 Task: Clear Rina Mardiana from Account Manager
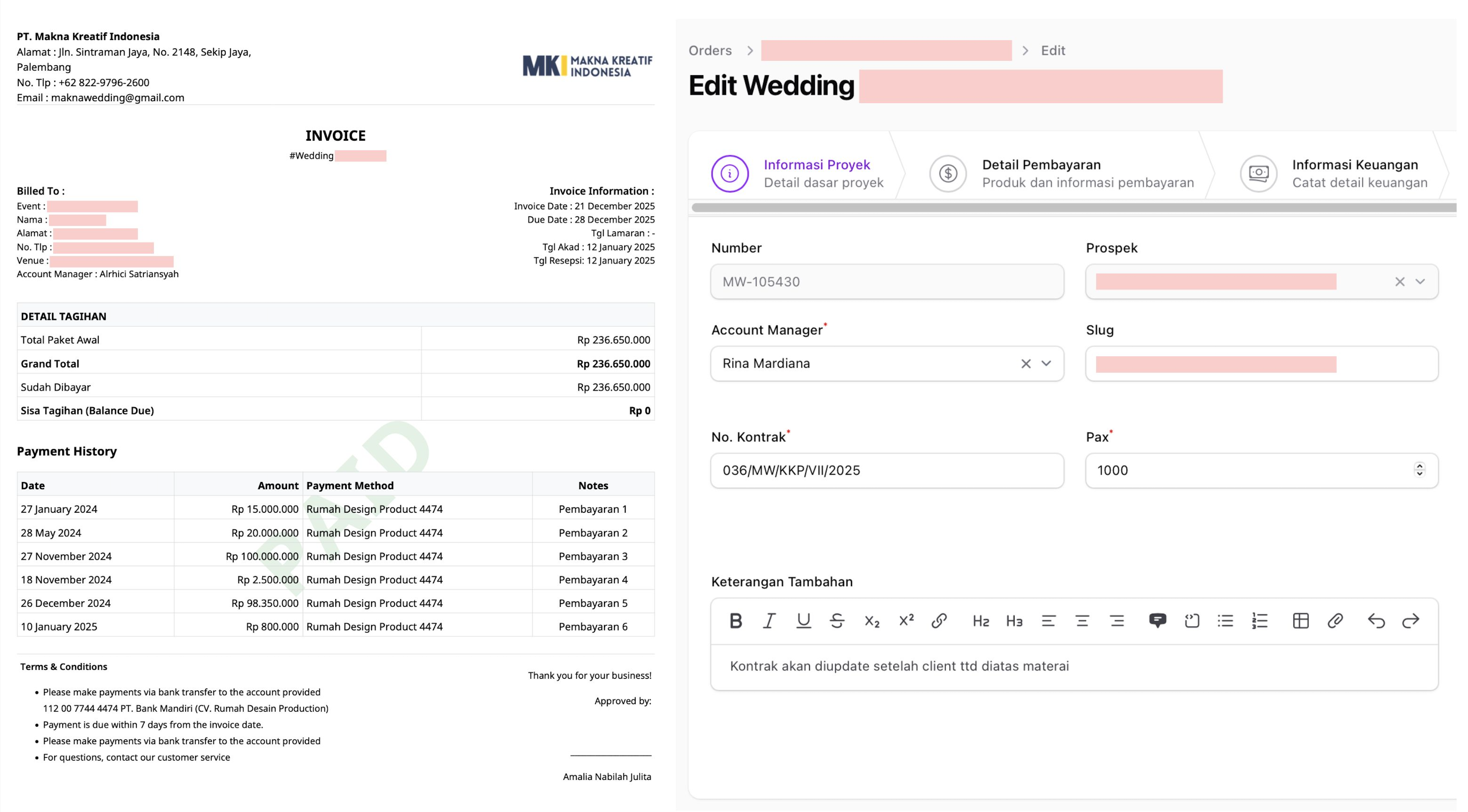pyautogui.click(x=1025, y=363)
